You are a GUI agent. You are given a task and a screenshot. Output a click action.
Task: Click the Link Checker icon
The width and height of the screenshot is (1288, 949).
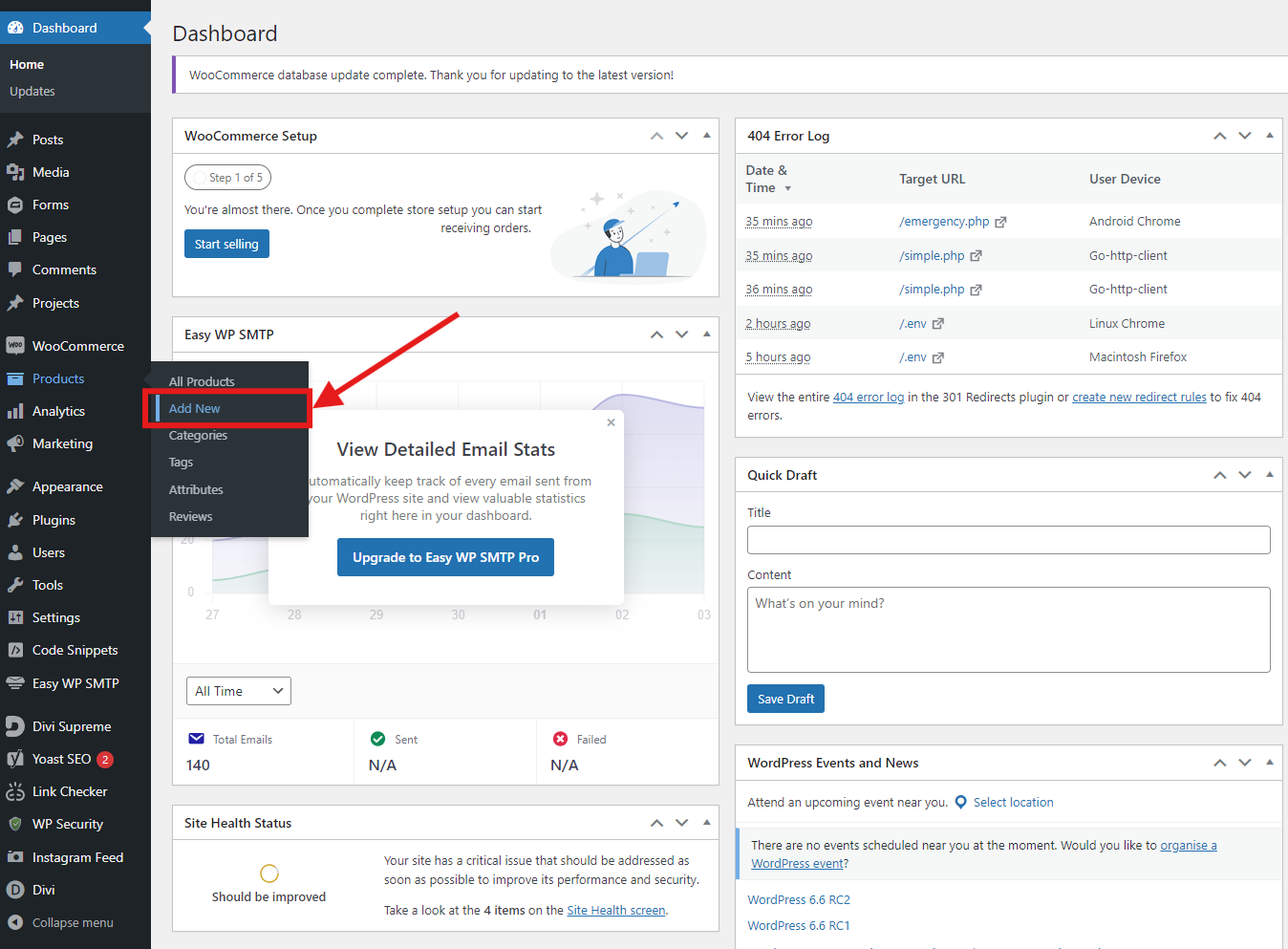click(15, 791)
